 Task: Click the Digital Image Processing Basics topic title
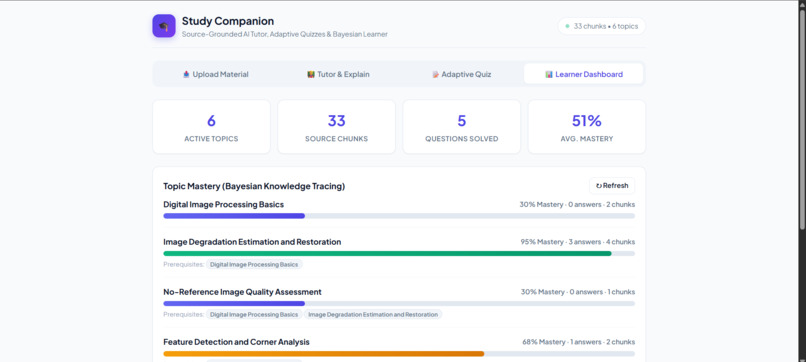224,205
